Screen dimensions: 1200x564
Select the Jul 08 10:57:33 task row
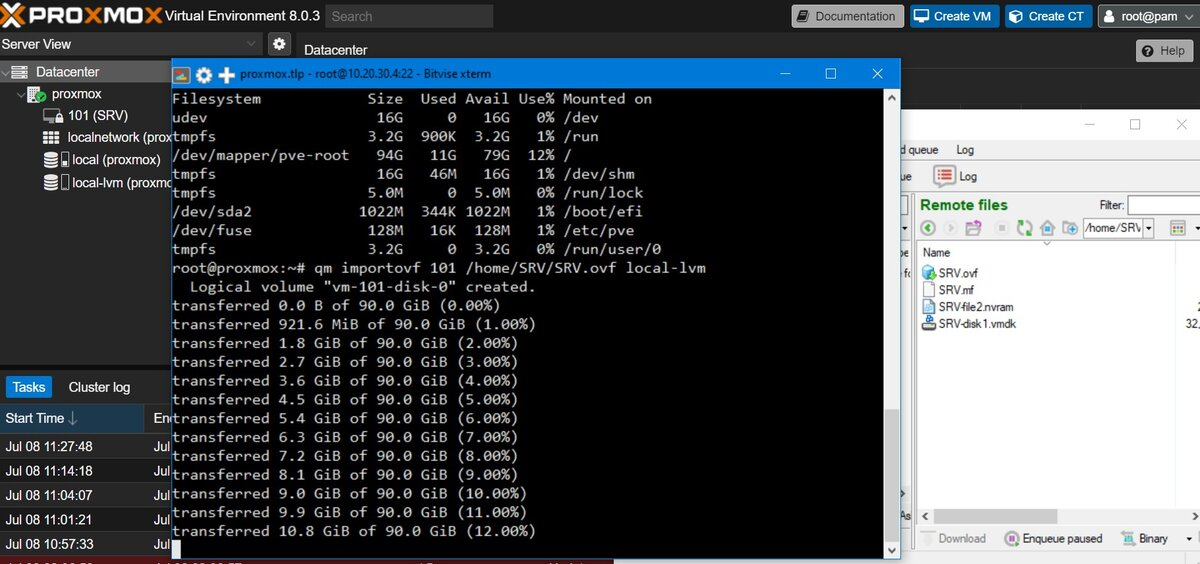(x=86, y=544)
